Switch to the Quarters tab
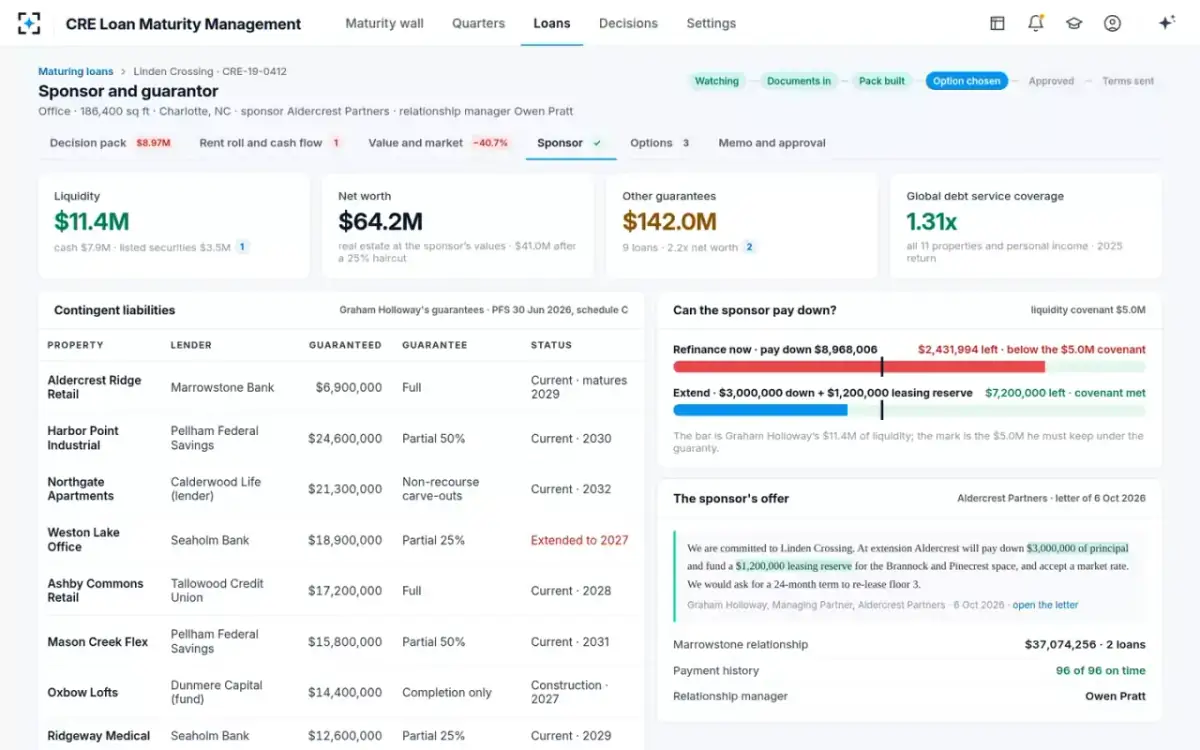This screenshot has width=1200, height=750. pos(478,23)
